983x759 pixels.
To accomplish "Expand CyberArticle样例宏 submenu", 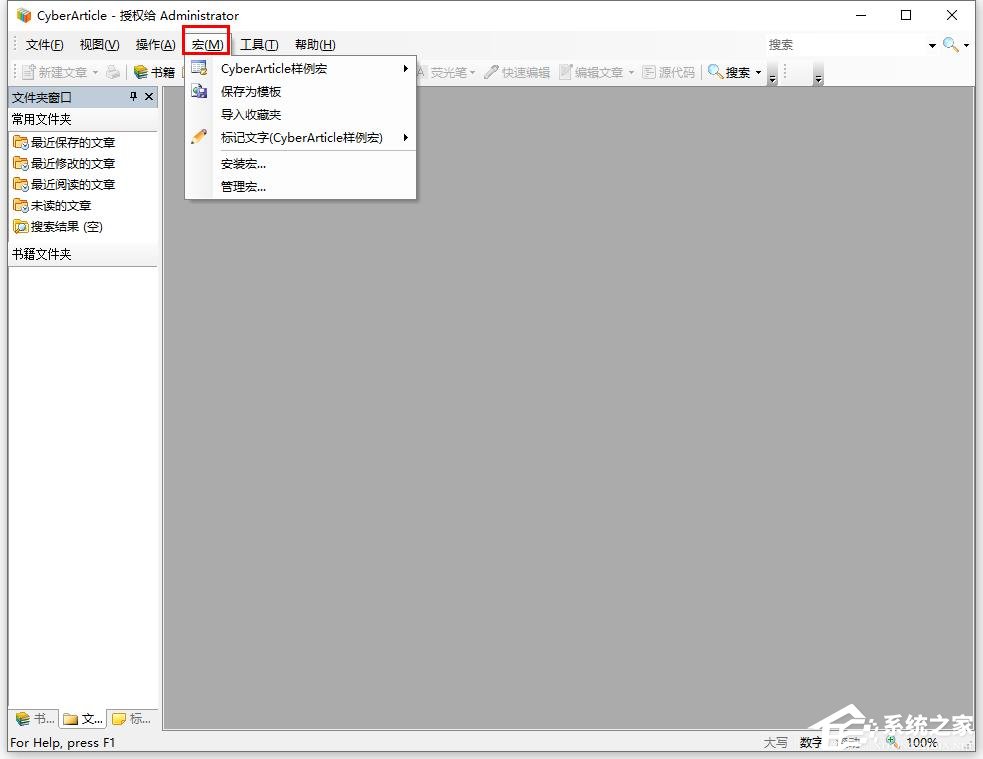I will pyautogui.click(x=300, y=68).
